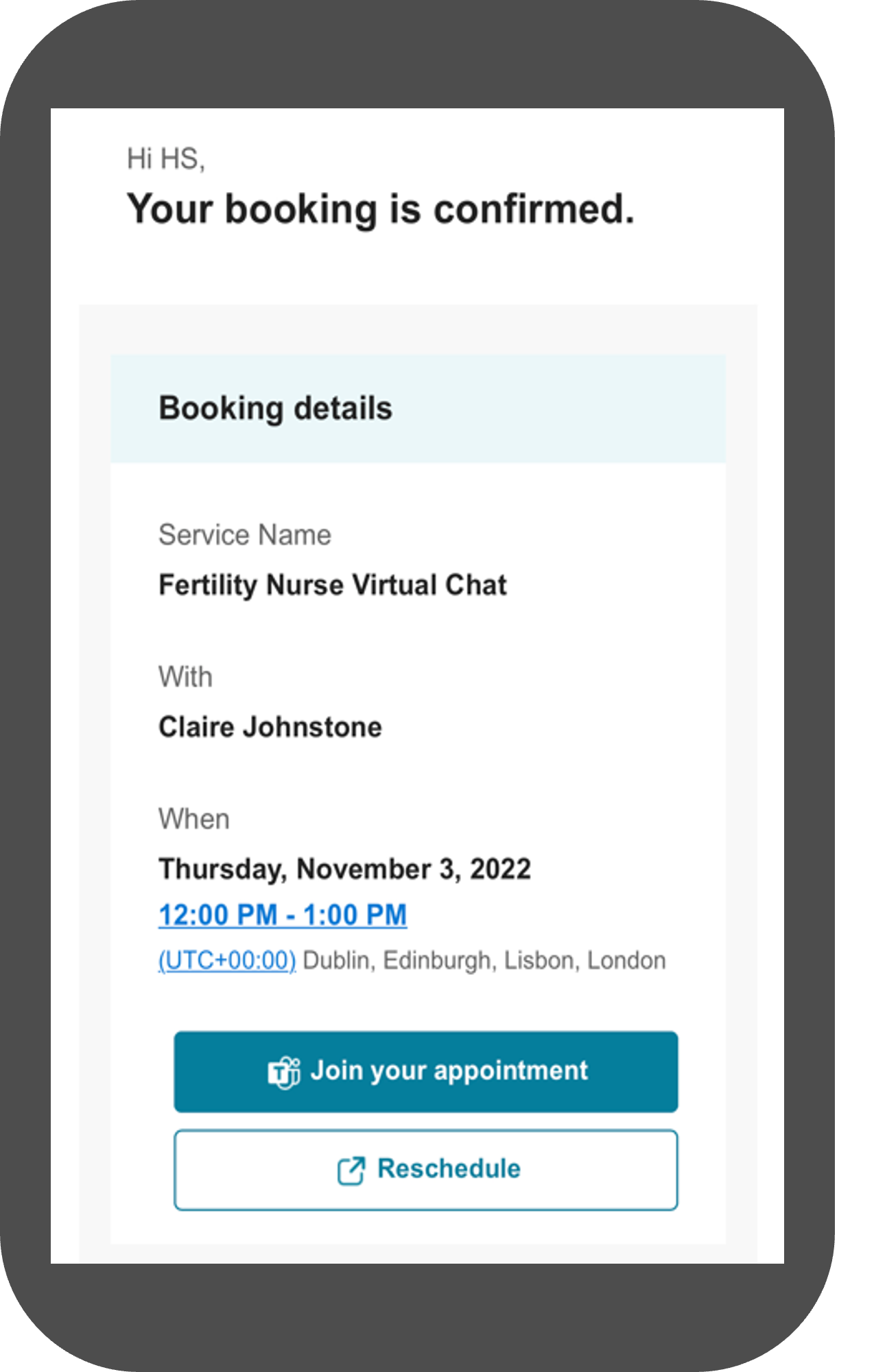Select the name Claire Johnstone
This screenshot has width=874, height=1372.
pyautogui.click(x=270, y=727)
